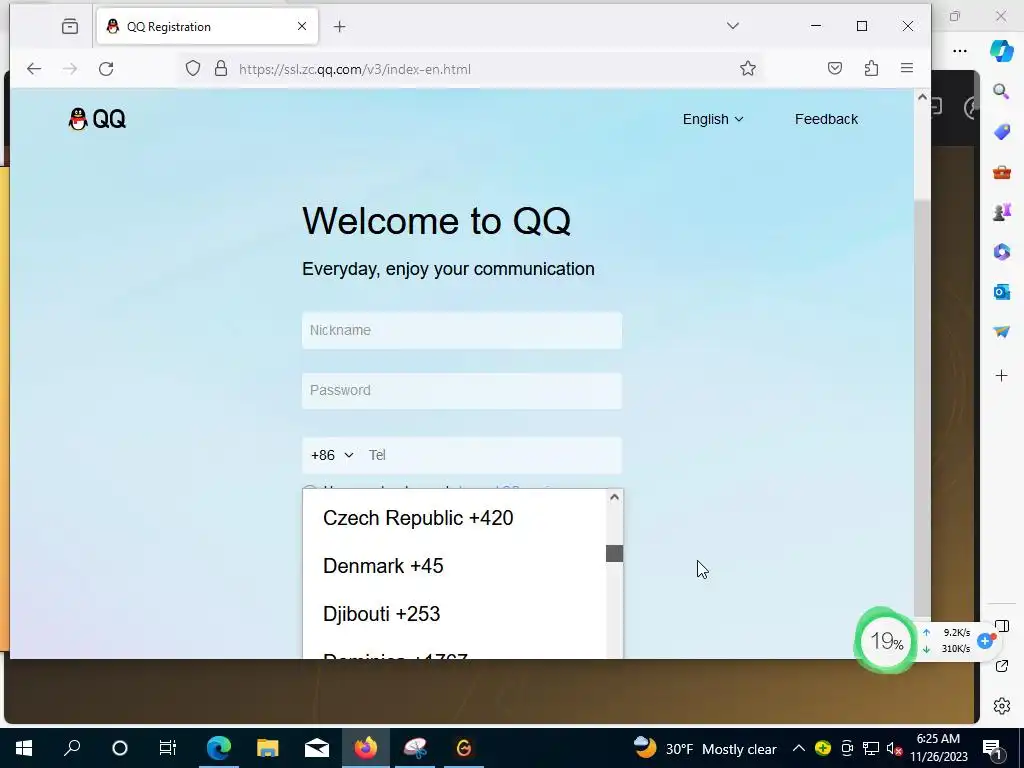The width and height of the screenshot is (1024, 768).
Task: Open Cortana circle on taskbar
Action: [x=120, y=748]
